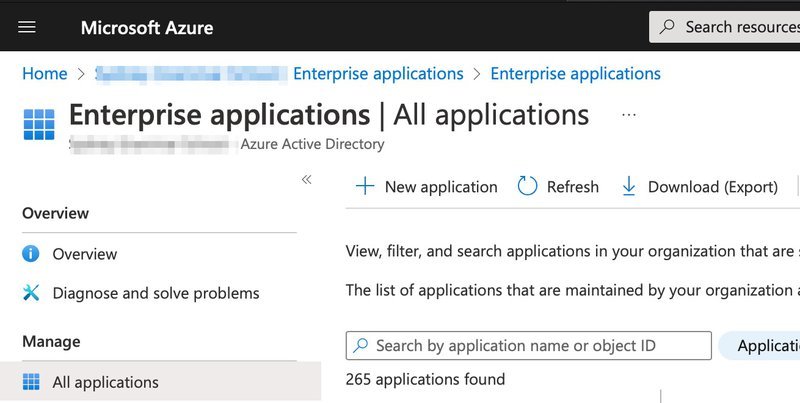This screenshot has width=800, height=403.
Task: Click the Application filter pill
Action: click(759, 345)
